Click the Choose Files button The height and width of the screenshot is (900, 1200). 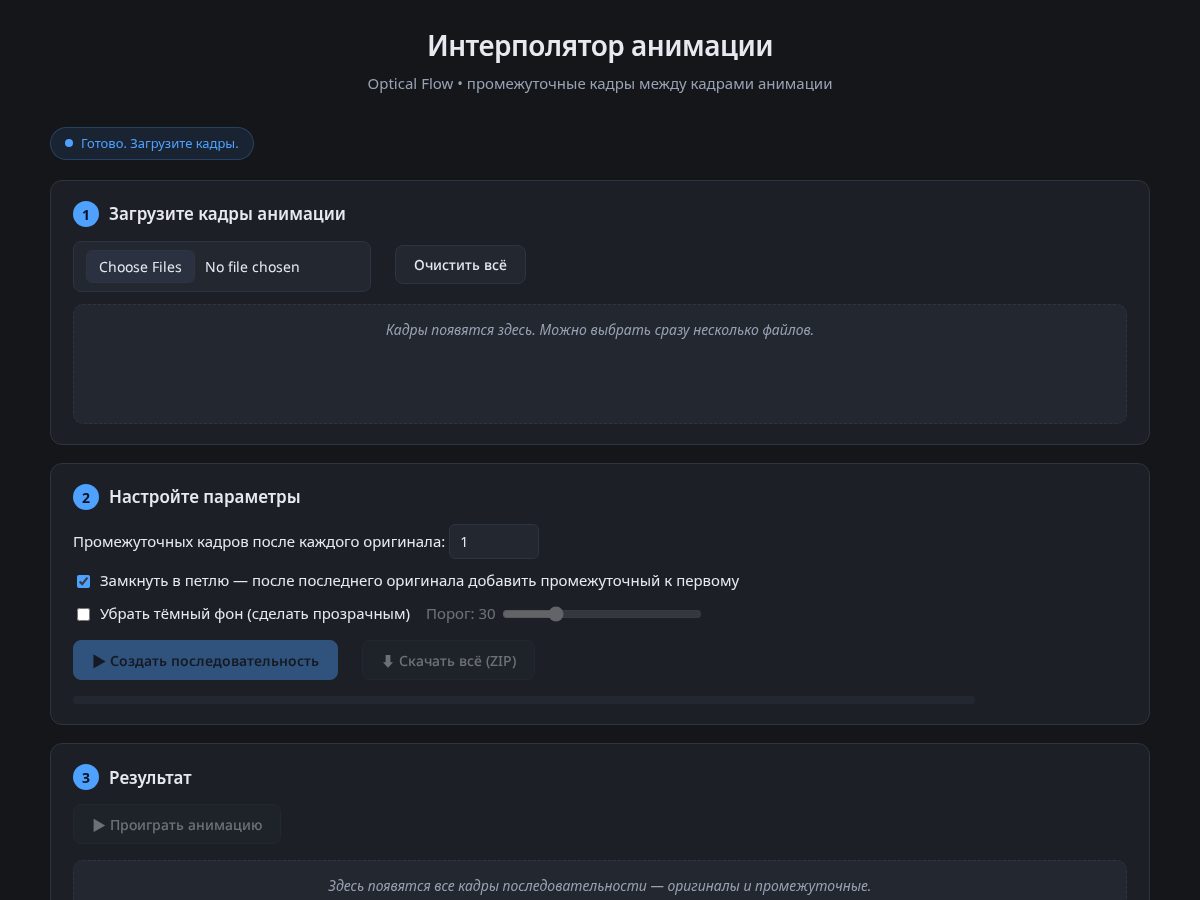point(140,267)
